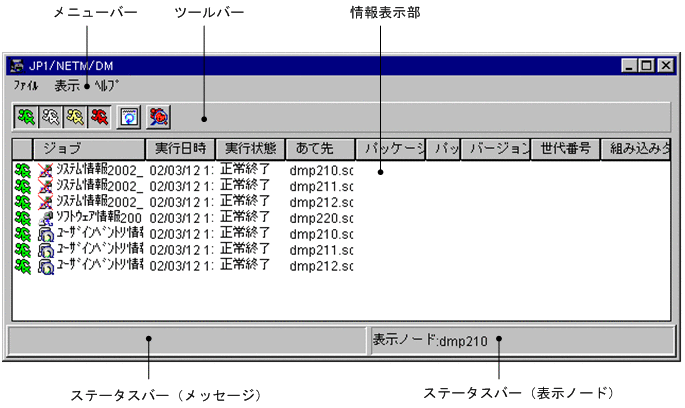
Task: Select システム情報2002_ job name for dmp212.sc
Action: [x=100, y=202]
